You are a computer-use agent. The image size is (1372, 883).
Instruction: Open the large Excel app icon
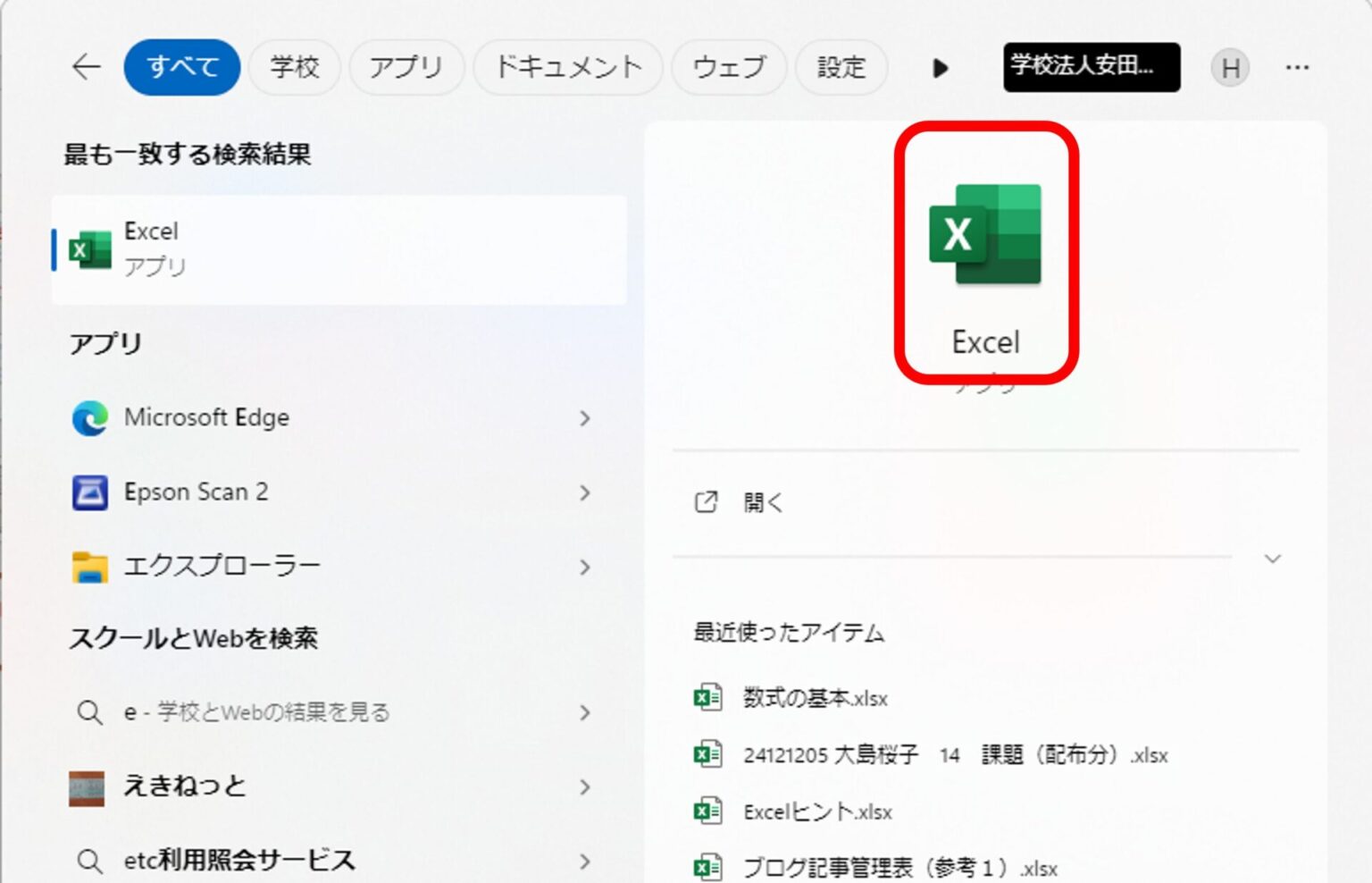click(x=985, y=235)
